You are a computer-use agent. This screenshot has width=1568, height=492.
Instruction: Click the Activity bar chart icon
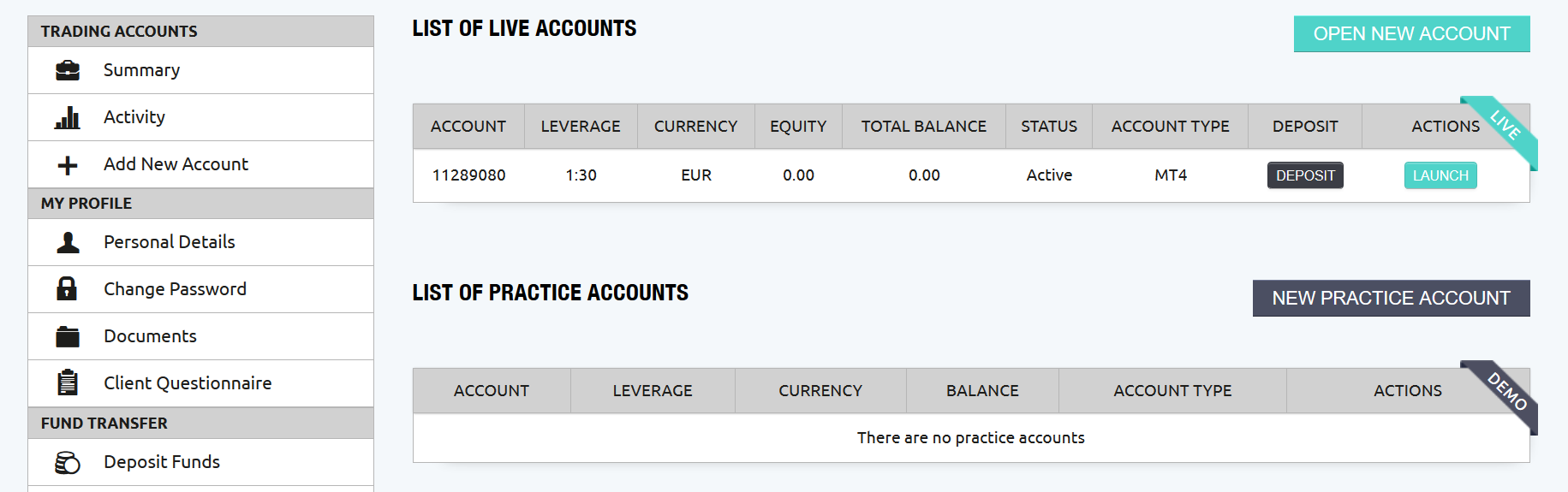click(68, 117)
